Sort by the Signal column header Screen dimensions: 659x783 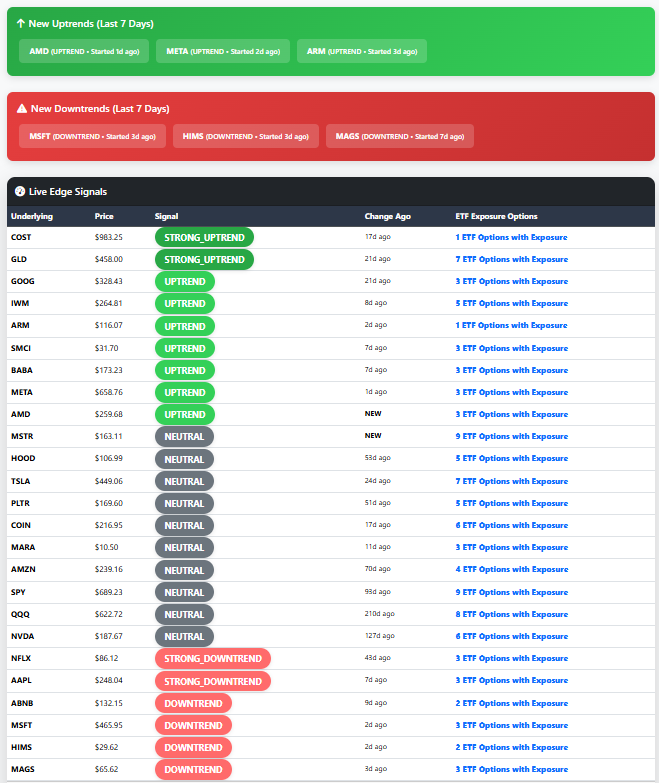pos(166,216)
